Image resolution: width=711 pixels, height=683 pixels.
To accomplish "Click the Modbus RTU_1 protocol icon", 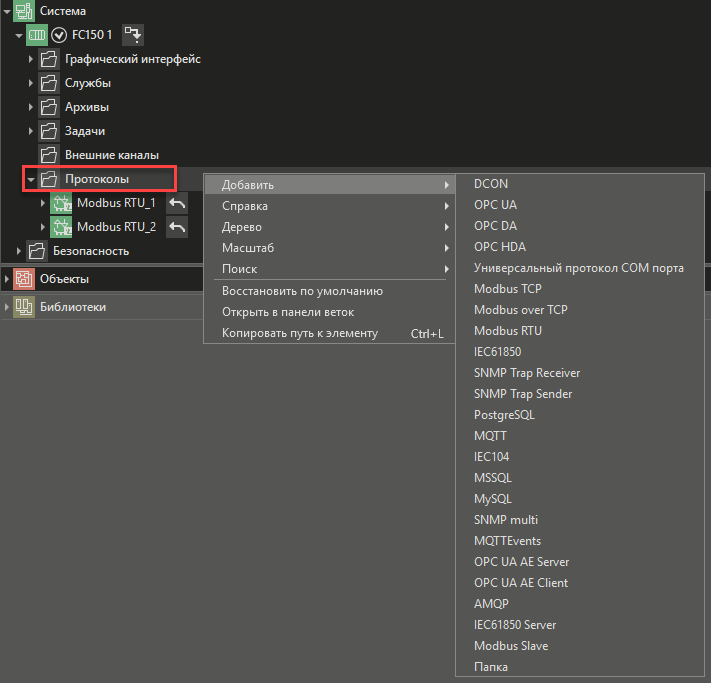I will coord(61,203).
